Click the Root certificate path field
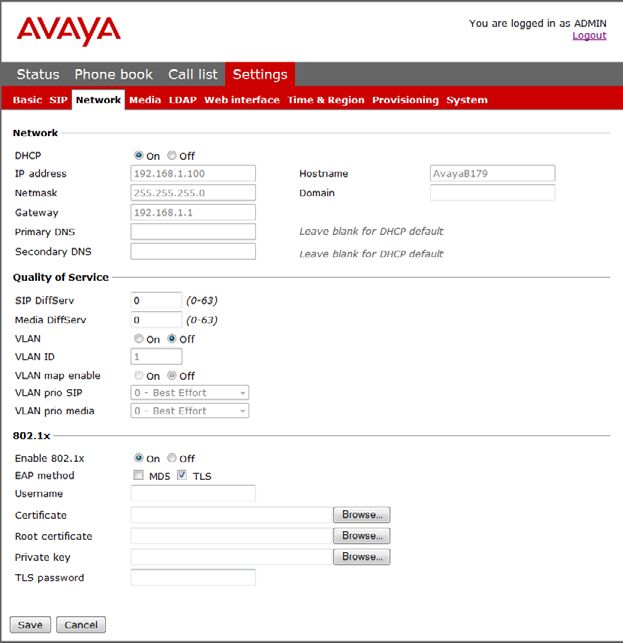 coord(231,536)
